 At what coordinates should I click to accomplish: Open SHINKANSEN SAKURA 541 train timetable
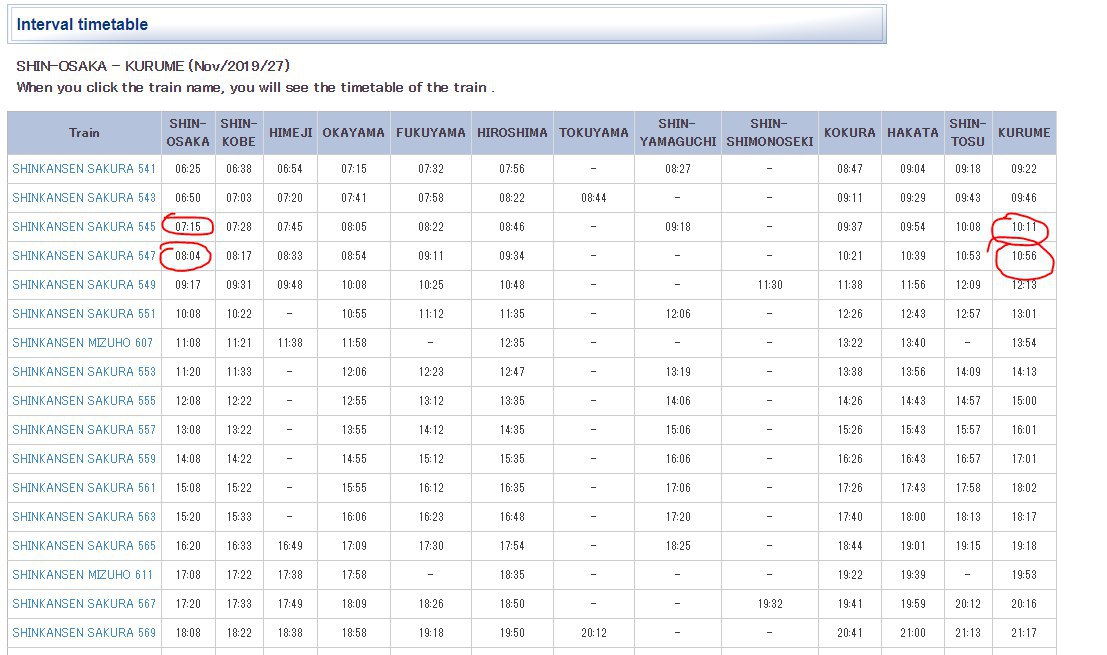[84, 169]
